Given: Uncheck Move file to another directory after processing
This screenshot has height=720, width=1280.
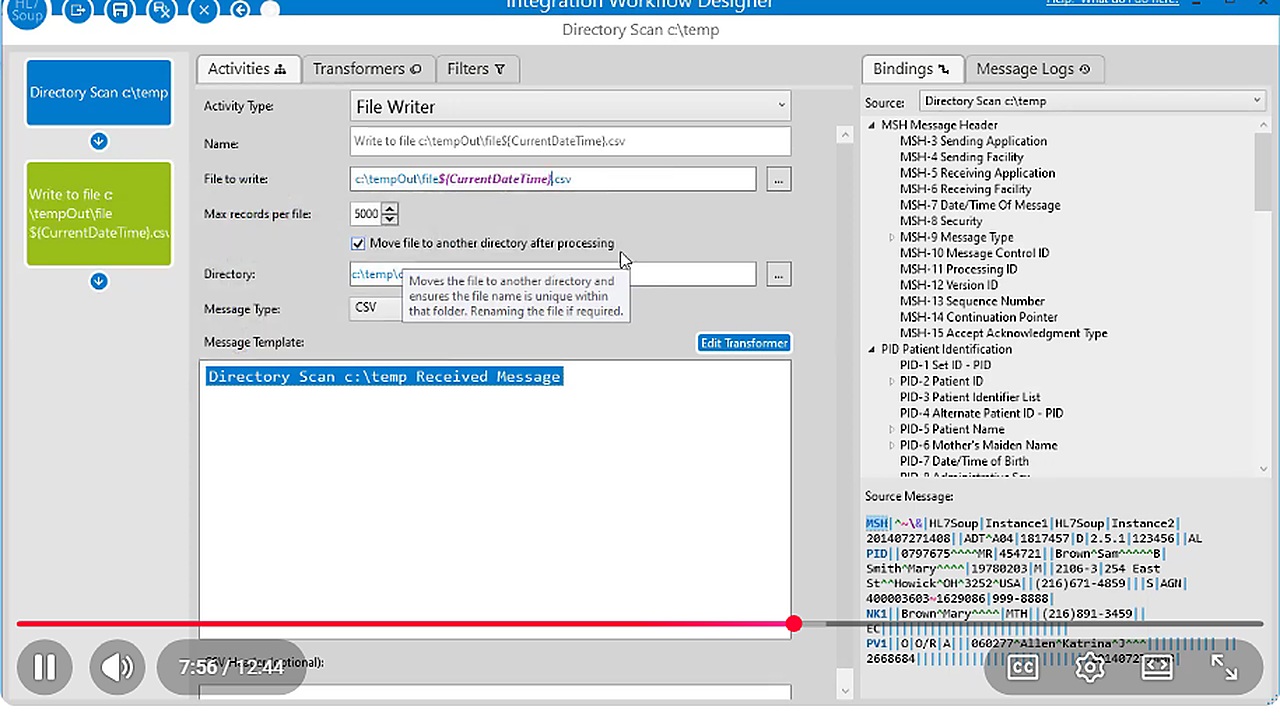Looking at the screenshot, I should click(x=358, y=243).
